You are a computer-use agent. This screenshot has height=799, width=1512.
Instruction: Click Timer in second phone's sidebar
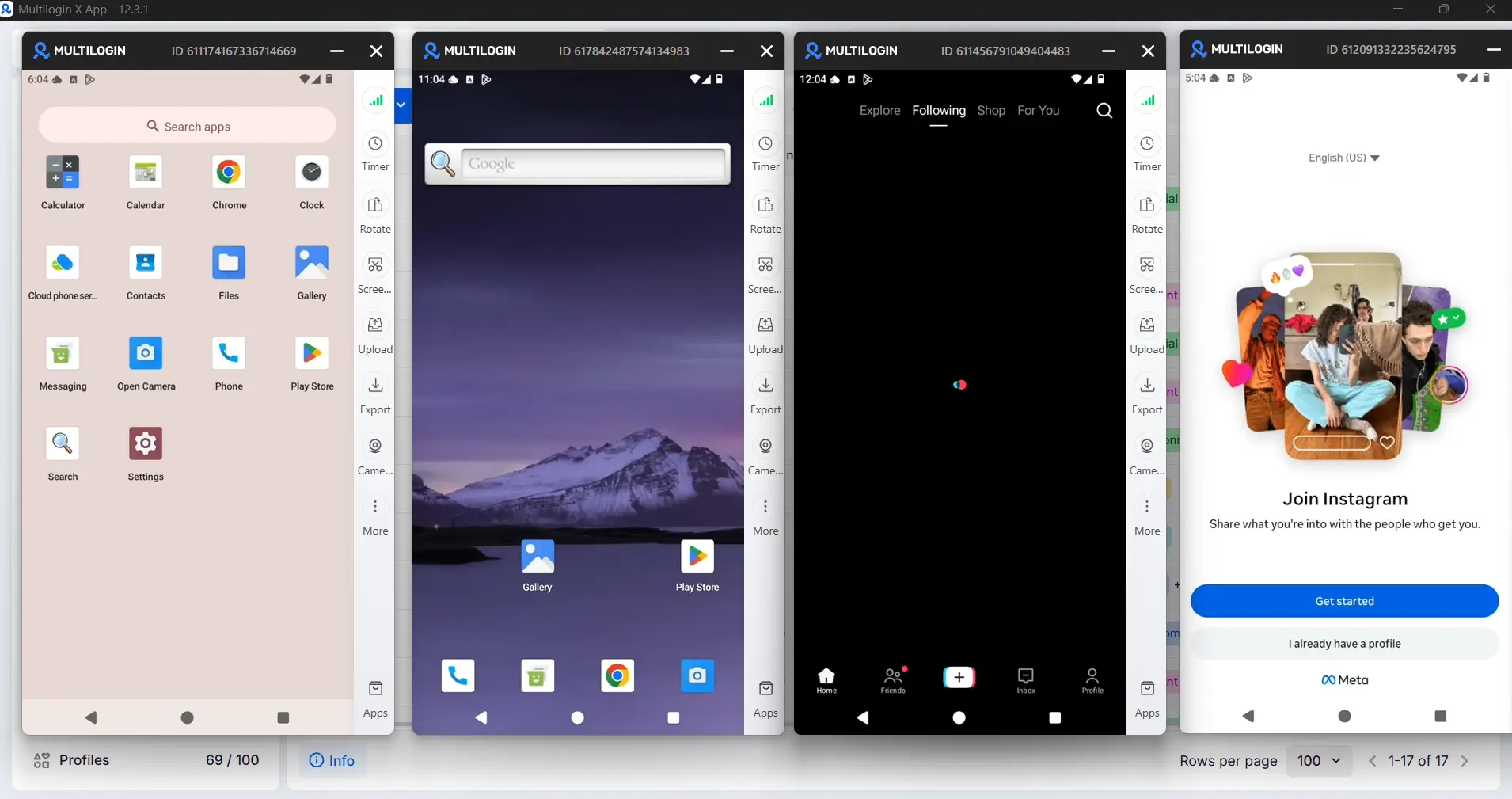click(765, 153)
